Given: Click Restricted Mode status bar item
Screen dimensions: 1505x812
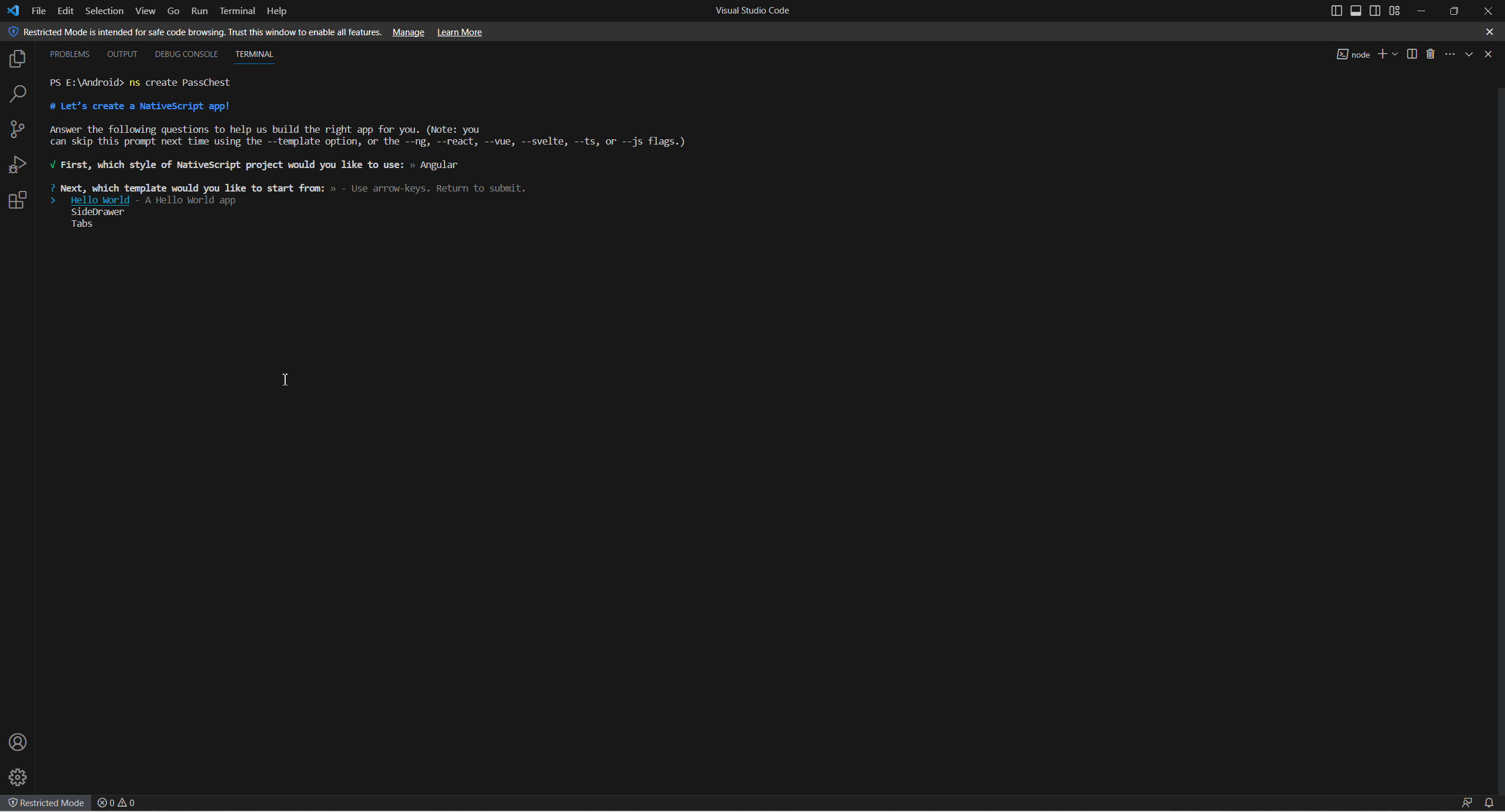Looking at the screenshot, I should pyautogui.click(x=46, y=803).
